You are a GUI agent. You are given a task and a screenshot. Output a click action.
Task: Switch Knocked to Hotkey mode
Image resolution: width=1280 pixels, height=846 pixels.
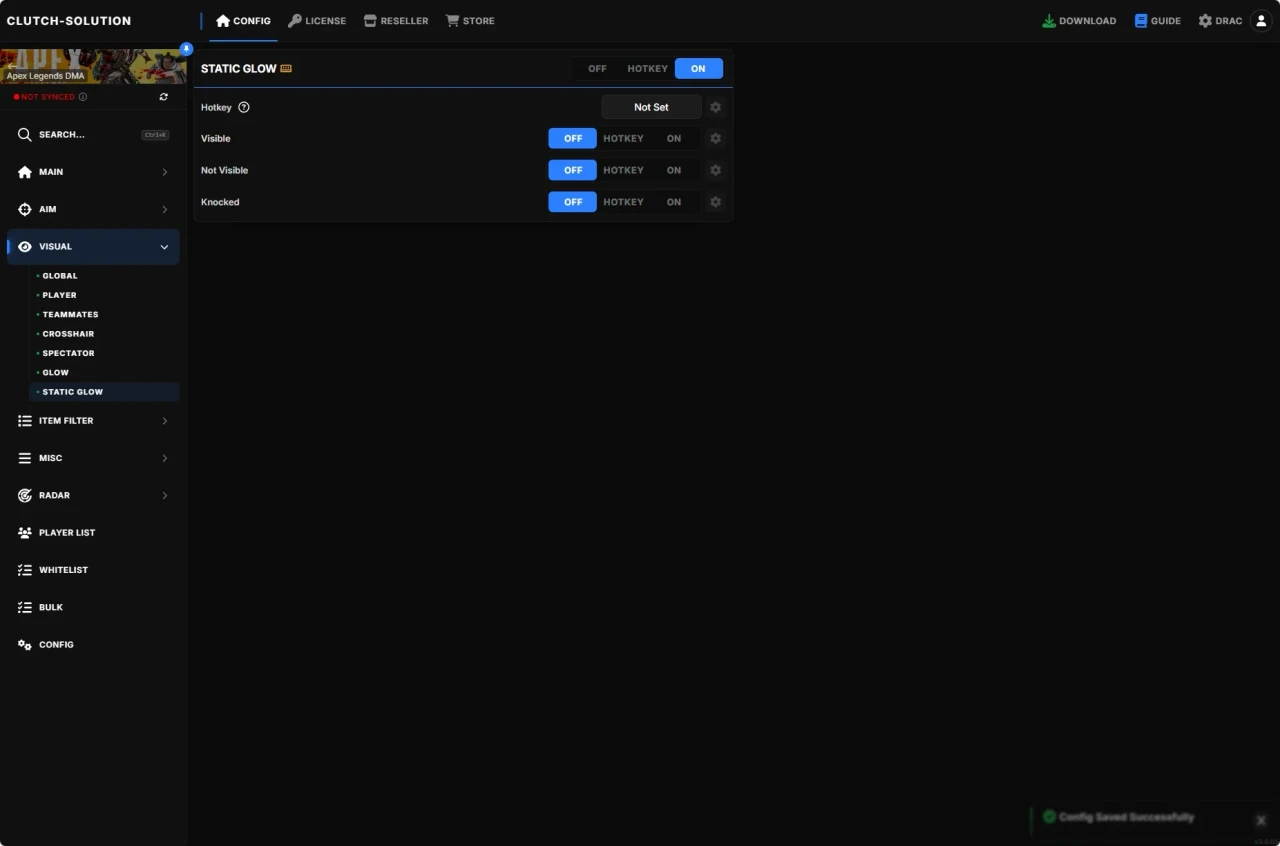[623, 201]
